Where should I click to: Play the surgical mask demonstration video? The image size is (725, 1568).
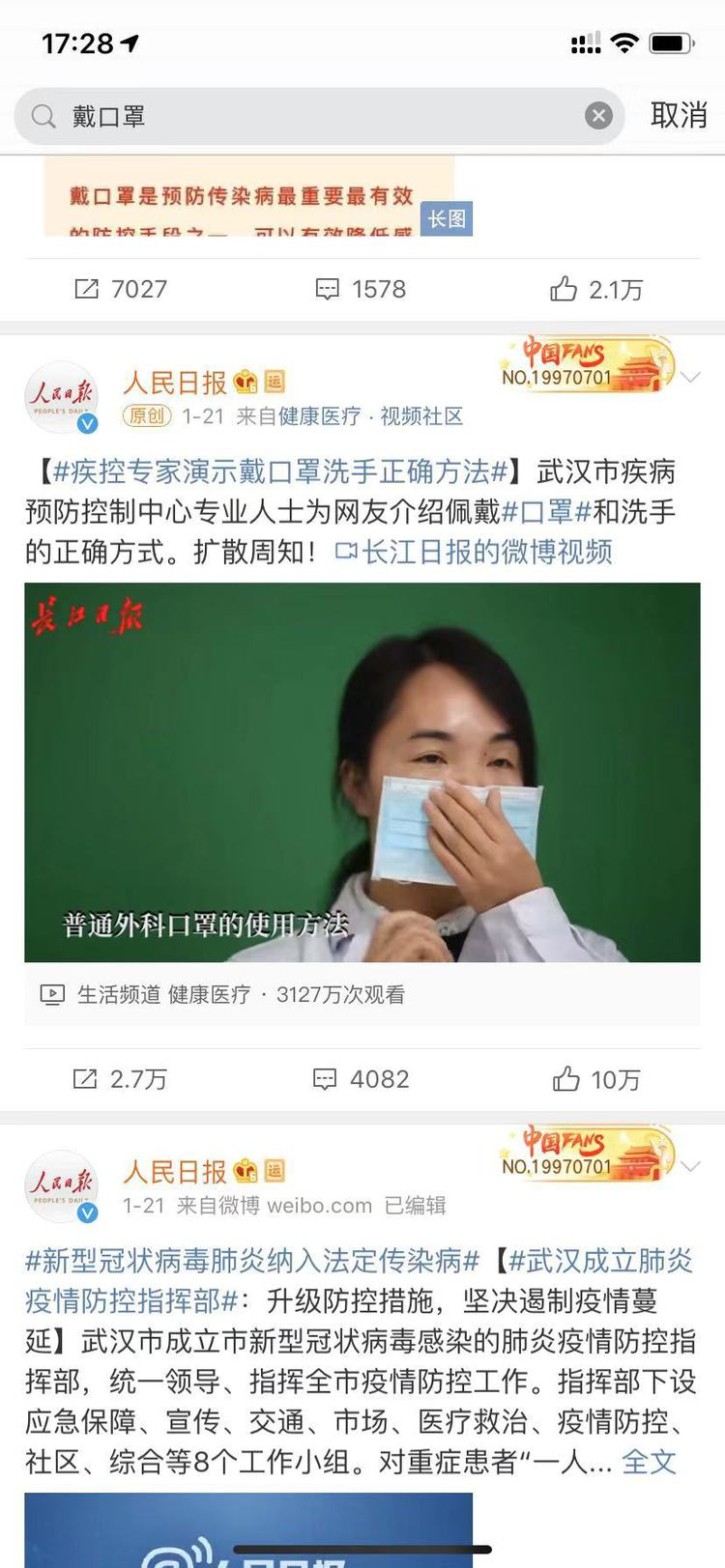(362, 772)
